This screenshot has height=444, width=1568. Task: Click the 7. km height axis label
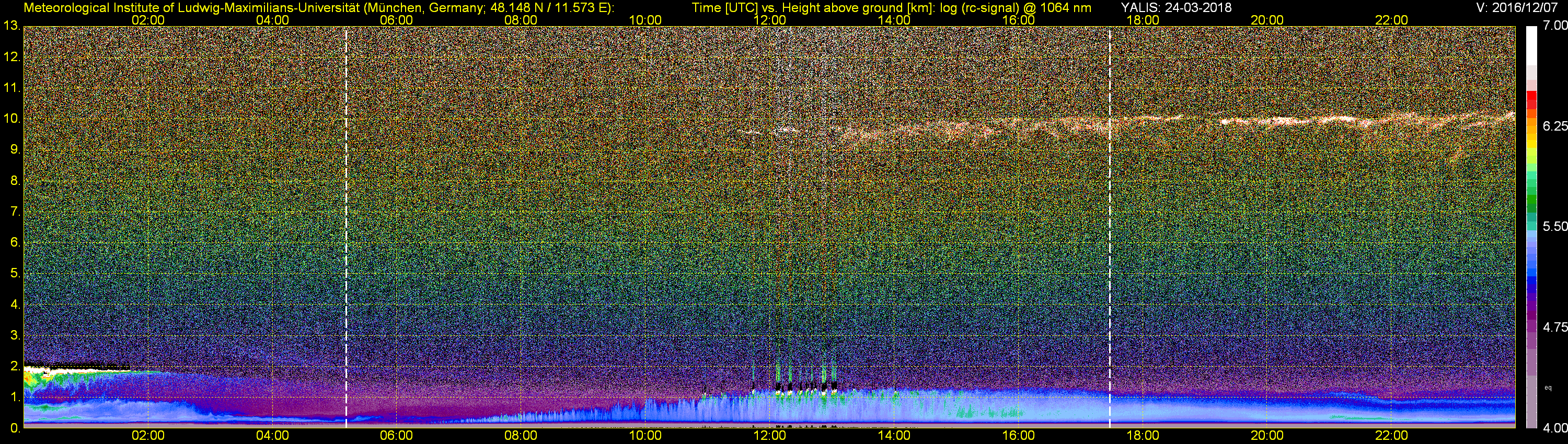pos(15,212)
